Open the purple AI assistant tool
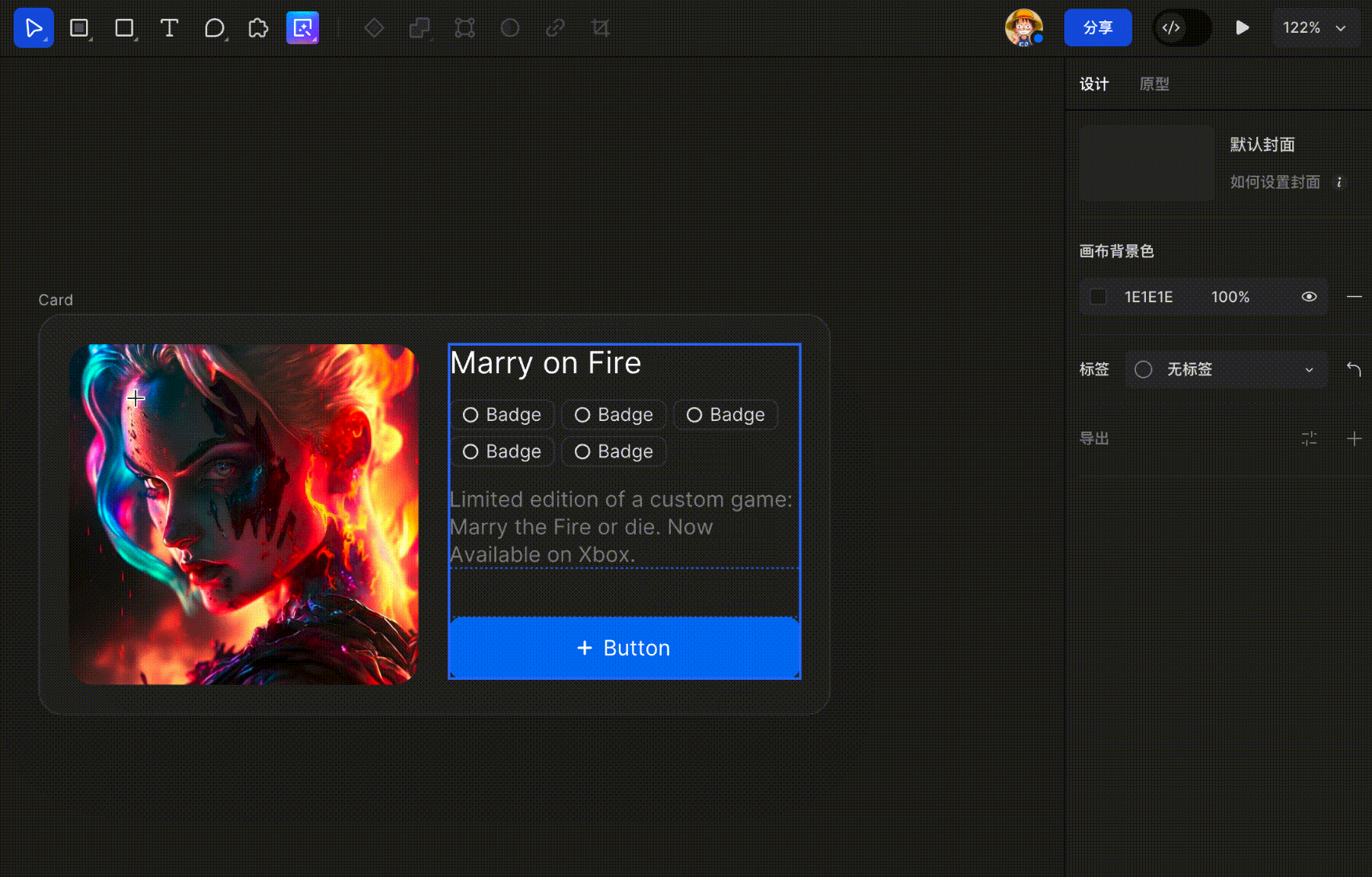Screen dimensions: 1372x877 (x=302, y=28)
